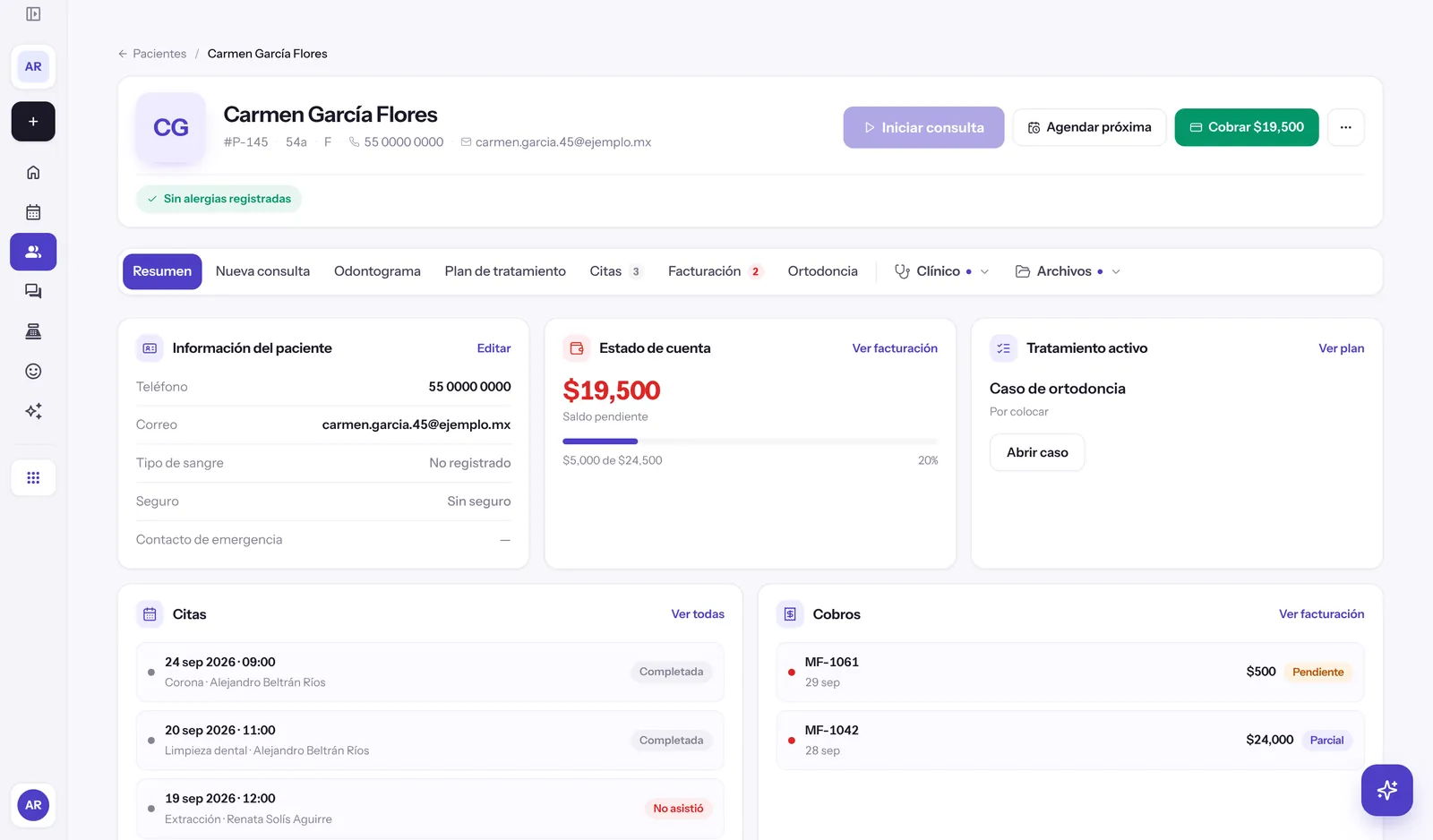Click the Cobros card invoice icon
The height and width of the screenshot is (840, 1433).
tap(790, 614)
